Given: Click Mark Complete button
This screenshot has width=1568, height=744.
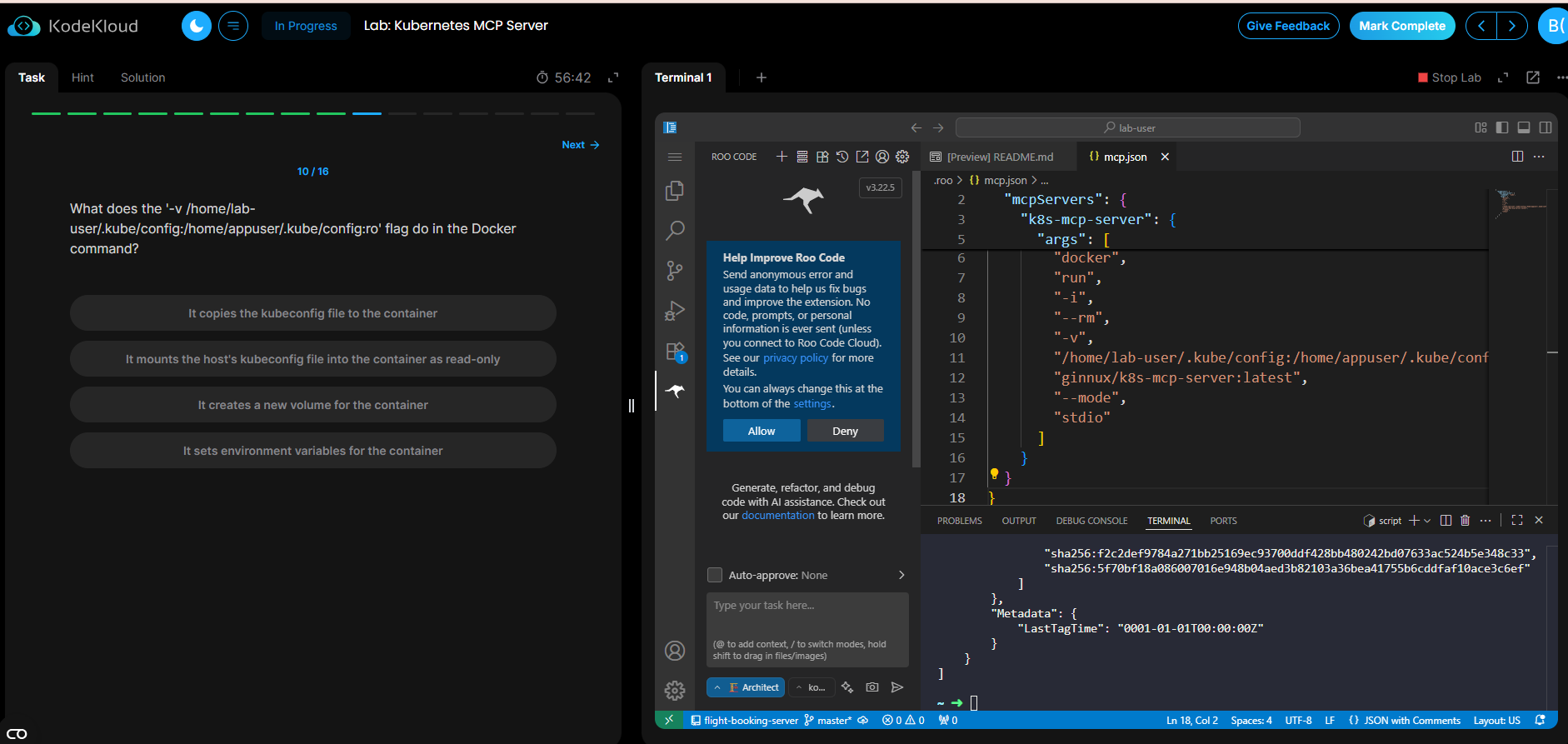Looking at the screenshot, I should coord(1402,26).
